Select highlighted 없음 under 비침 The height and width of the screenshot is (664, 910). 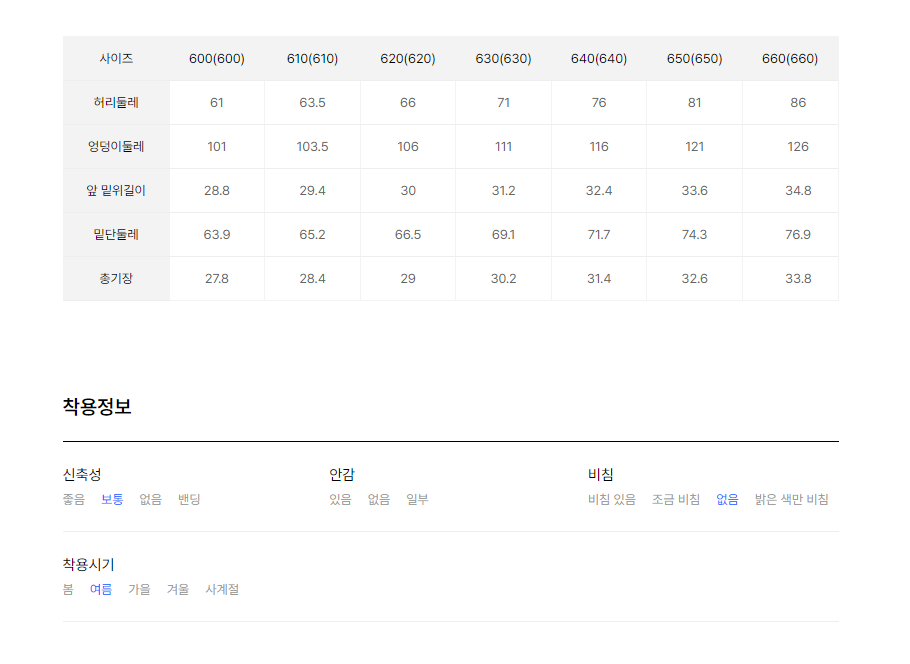click(727, 499)
